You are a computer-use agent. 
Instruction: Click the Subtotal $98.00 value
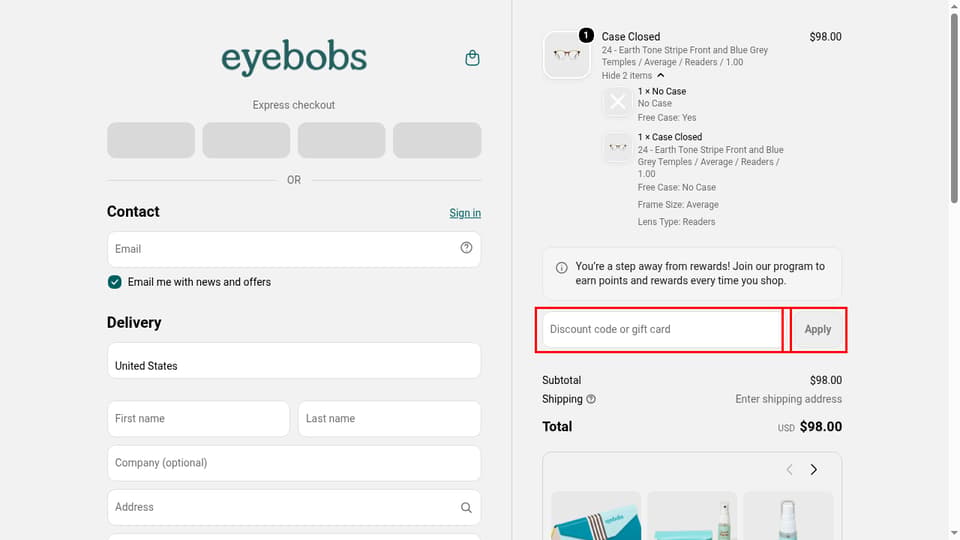tap(825, 380)
